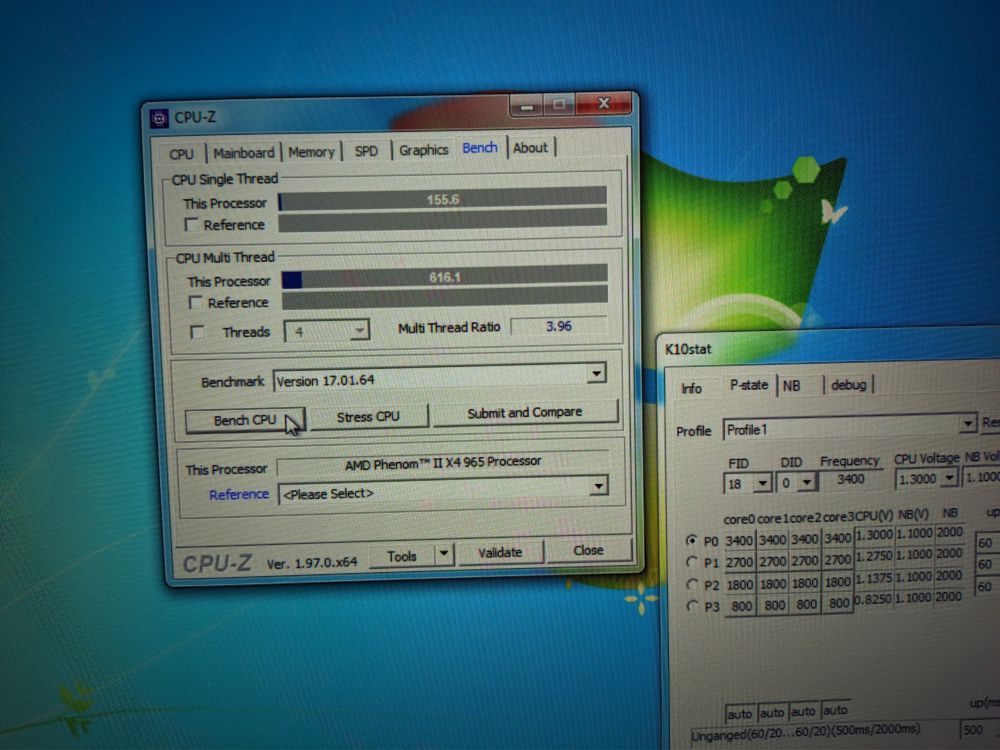
Task: Click P0 core0 cell 3400
Action: [x=739, y=541]
